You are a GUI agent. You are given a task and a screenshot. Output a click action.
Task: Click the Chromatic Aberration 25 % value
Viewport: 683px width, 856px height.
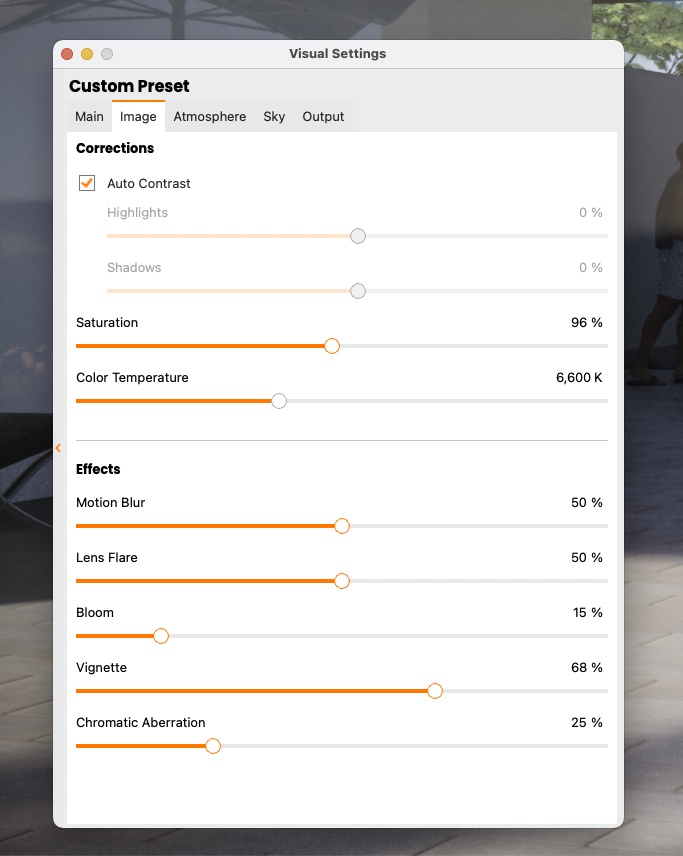tap(586, 723)
